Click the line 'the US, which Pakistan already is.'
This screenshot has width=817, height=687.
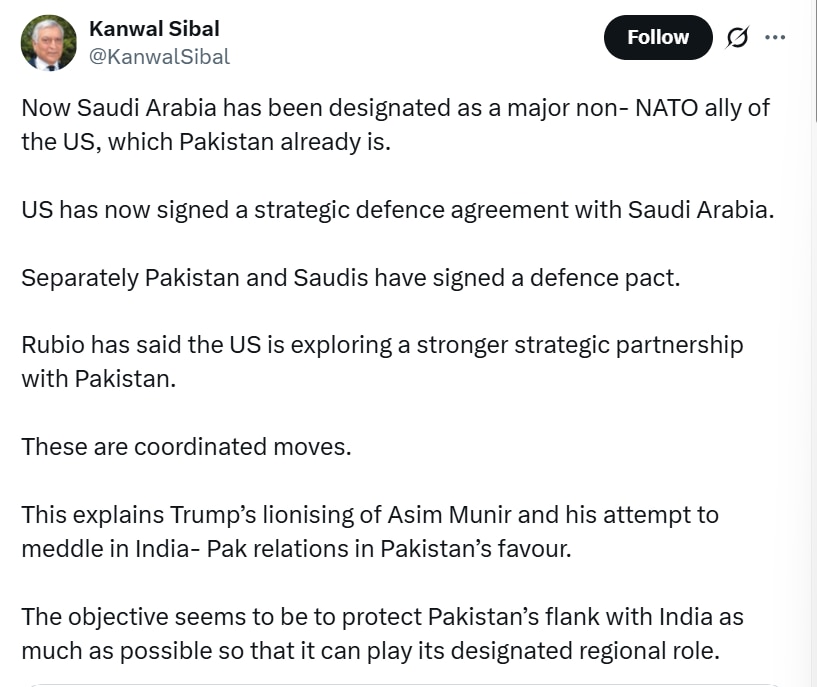point(206,141)
